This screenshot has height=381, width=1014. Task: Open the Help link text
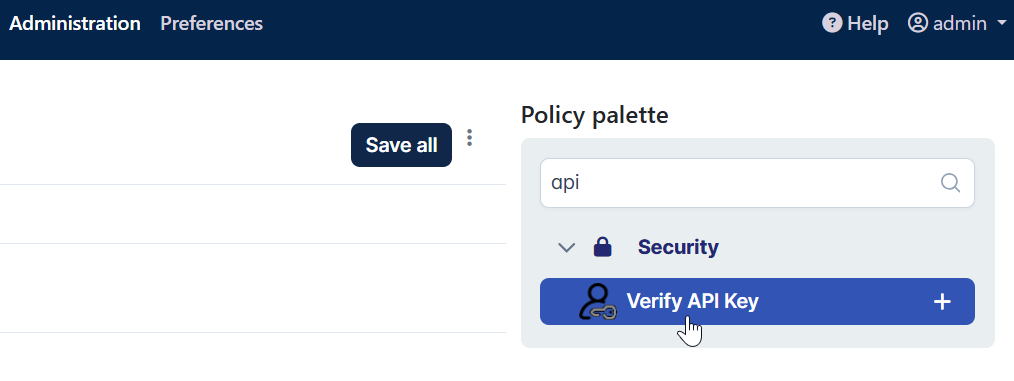tap(867, 24)
